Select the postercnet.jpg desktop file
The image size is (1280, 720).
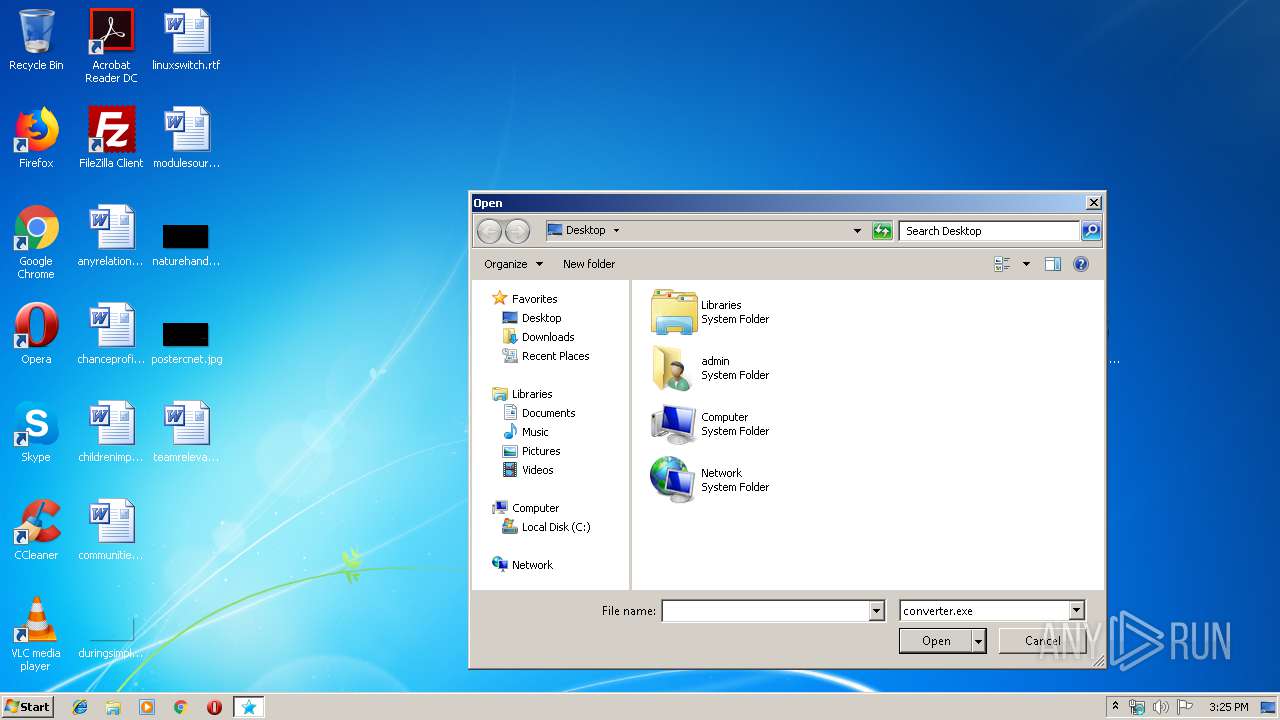(186, 341)
